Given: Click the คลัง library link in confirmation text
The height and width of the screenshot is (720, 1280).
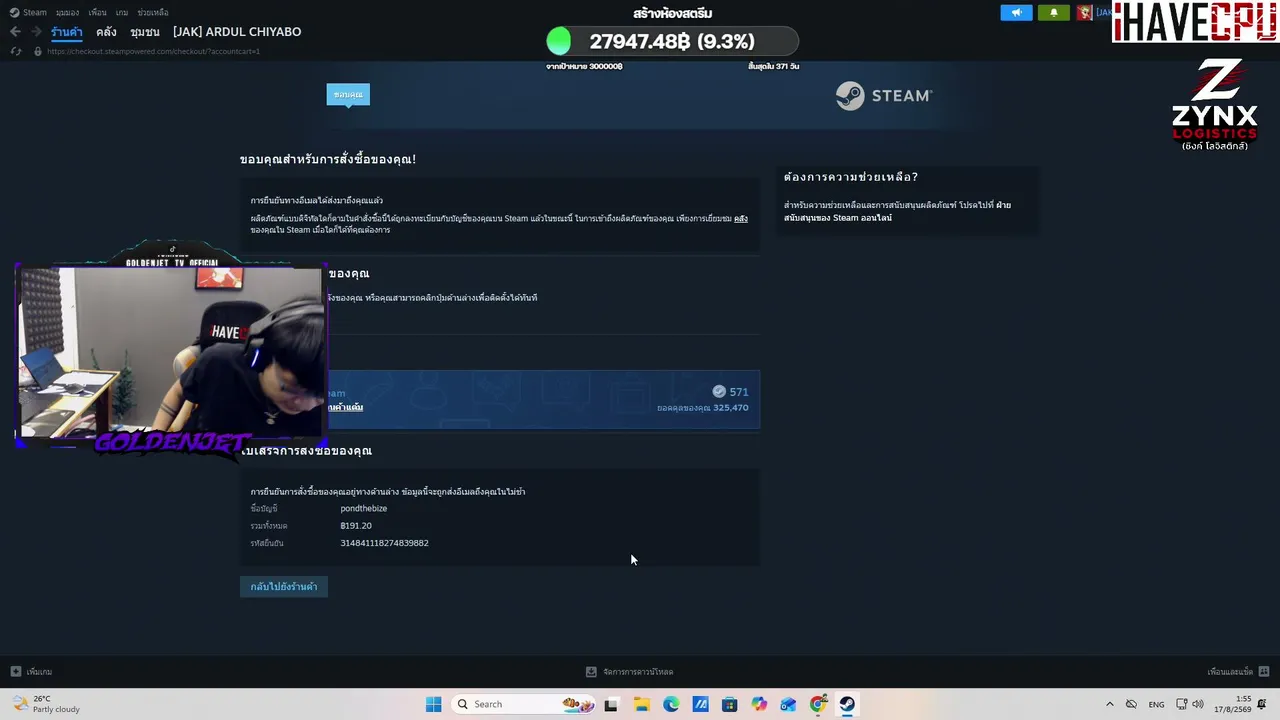Looking at the screenshot, I should (741, 218).
